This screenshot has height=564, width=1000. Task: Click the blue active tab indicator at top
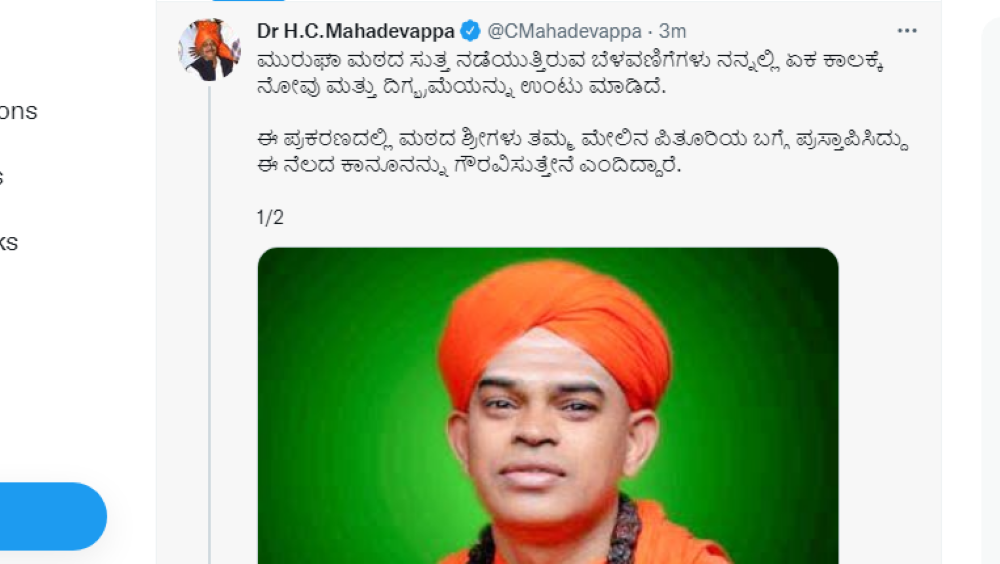click(248, 1)
